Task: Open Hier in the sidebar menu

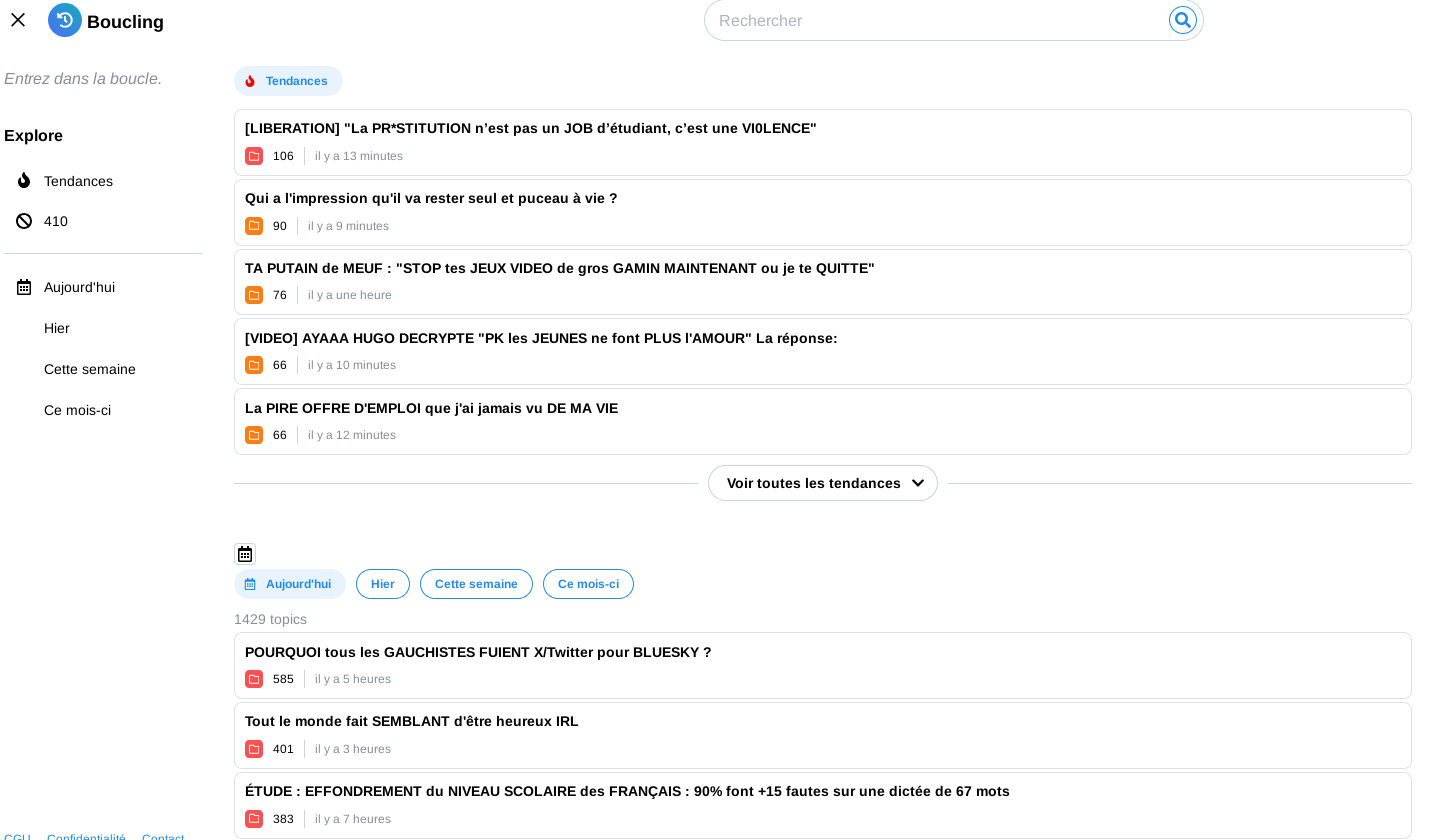Action: click(x=57, y=328)
